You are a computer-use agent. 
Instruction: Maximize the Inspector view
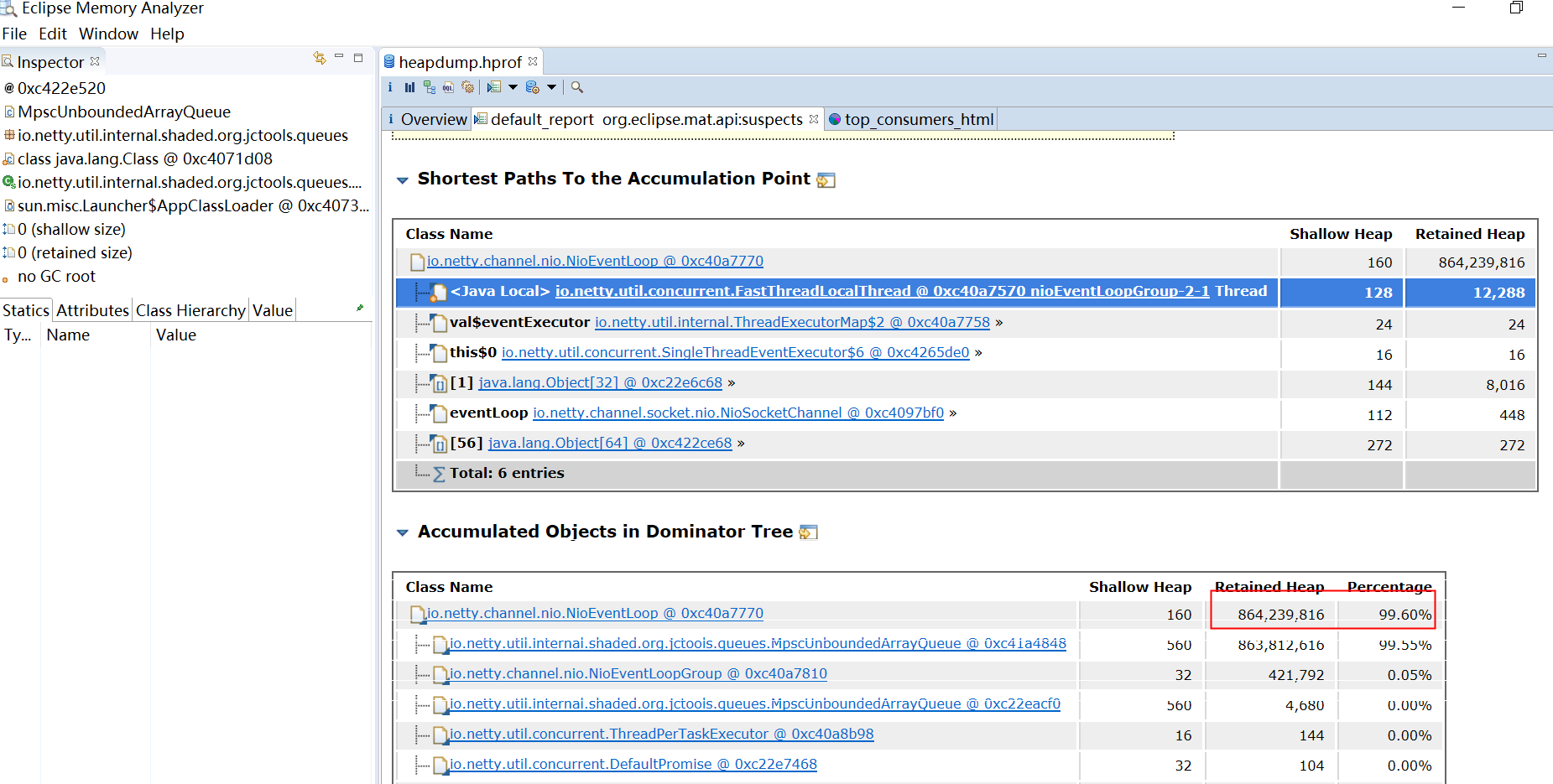[358, 58]
